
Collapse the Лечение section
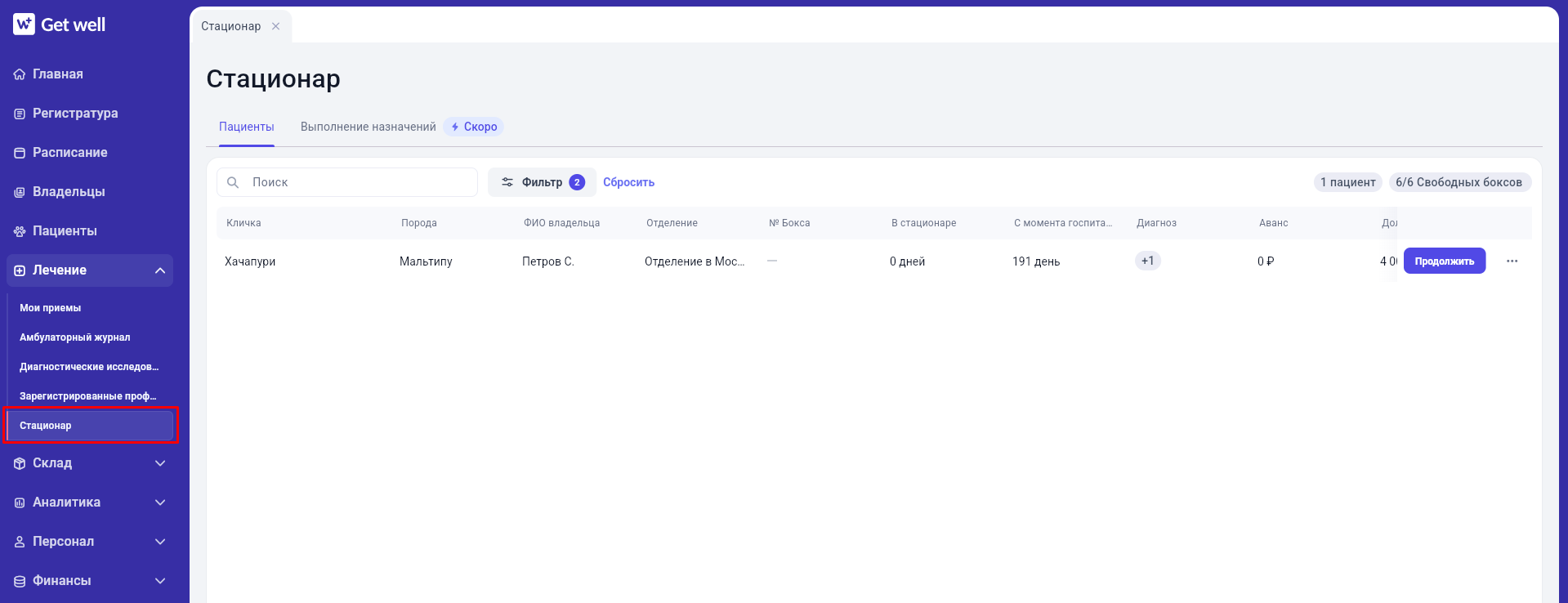coord(160,270)
